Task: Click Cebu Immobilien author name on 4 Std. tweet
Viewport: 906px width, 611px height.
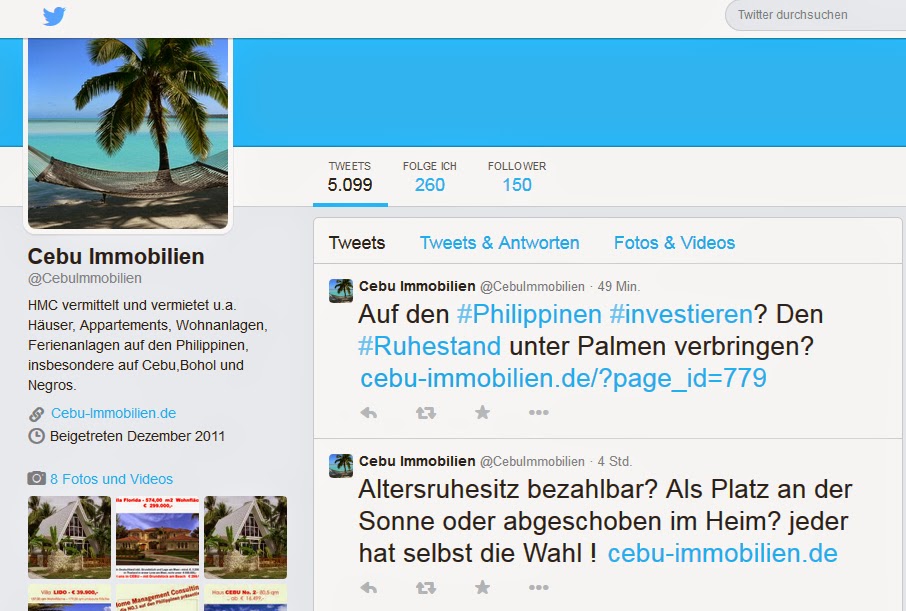Action: 417,461
